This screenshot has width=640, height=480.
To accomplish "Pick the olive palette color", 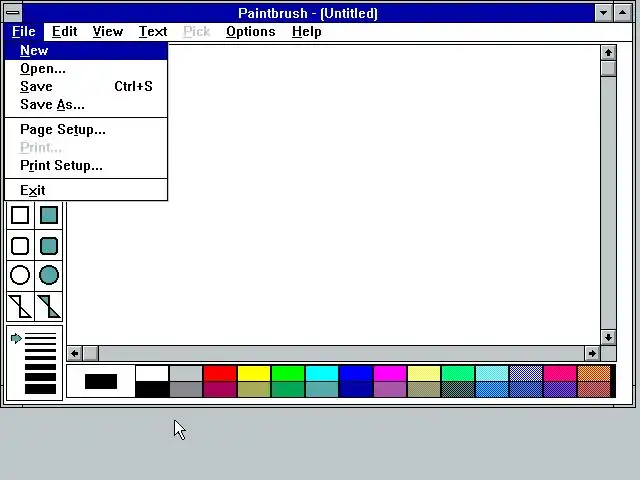I will point(253,389).
